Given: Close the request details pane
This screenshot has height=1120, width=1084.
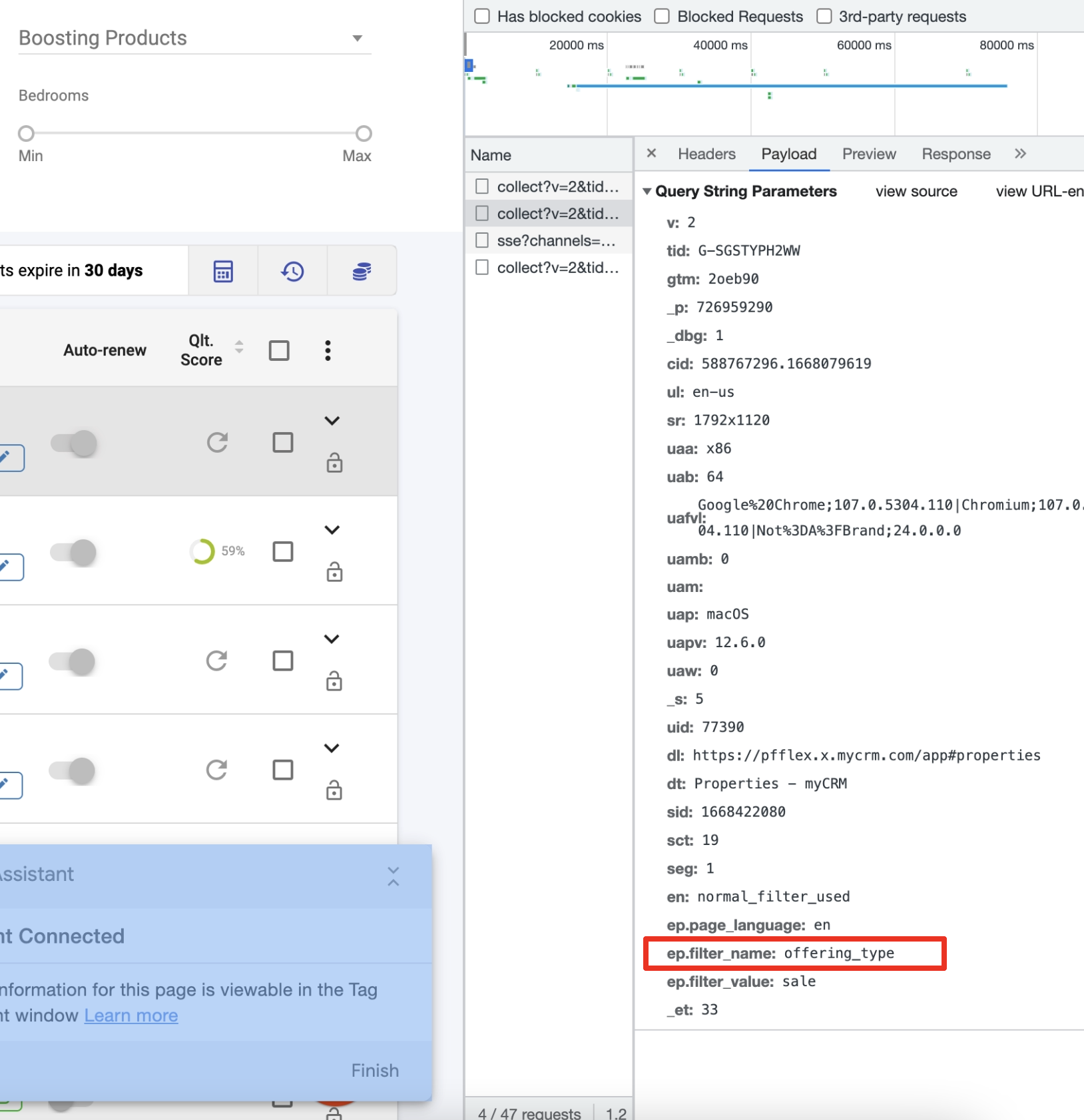Looking at the screenshot, I should (x=651, y=153).
